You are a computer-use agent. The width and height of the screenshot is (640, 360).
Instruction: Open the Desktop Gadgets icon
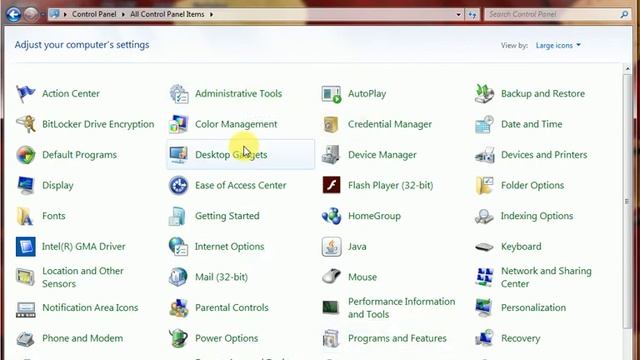179,155
